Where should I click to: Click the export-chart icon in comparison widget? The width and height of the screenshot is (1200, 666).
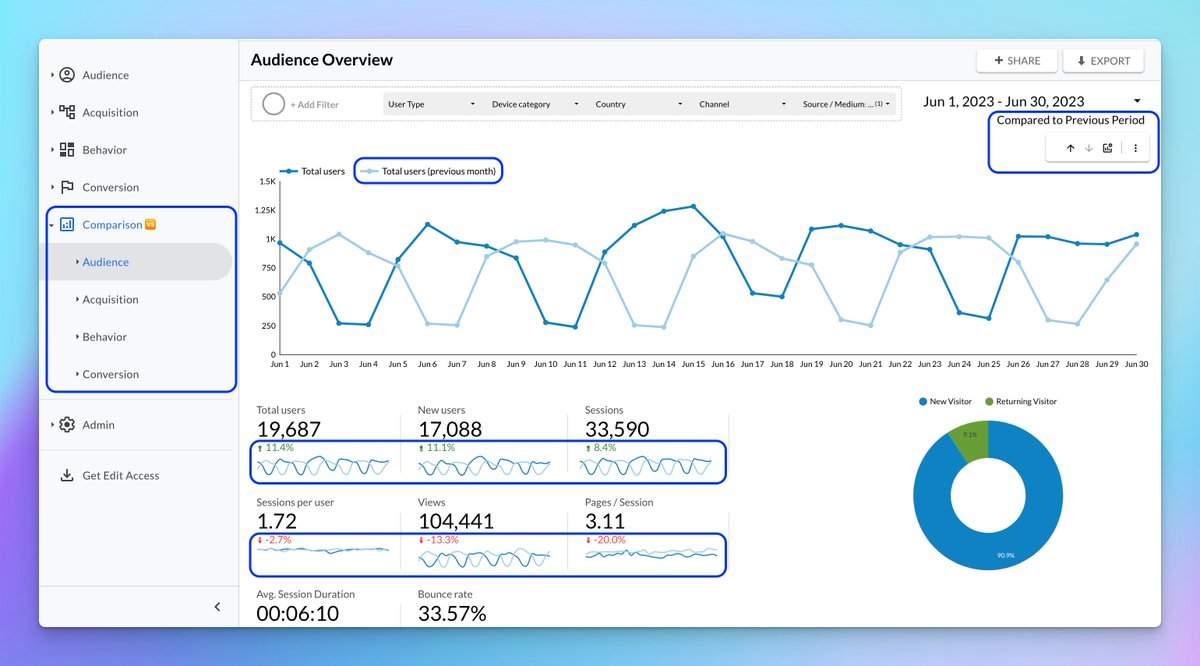(x=1107, y=147)
